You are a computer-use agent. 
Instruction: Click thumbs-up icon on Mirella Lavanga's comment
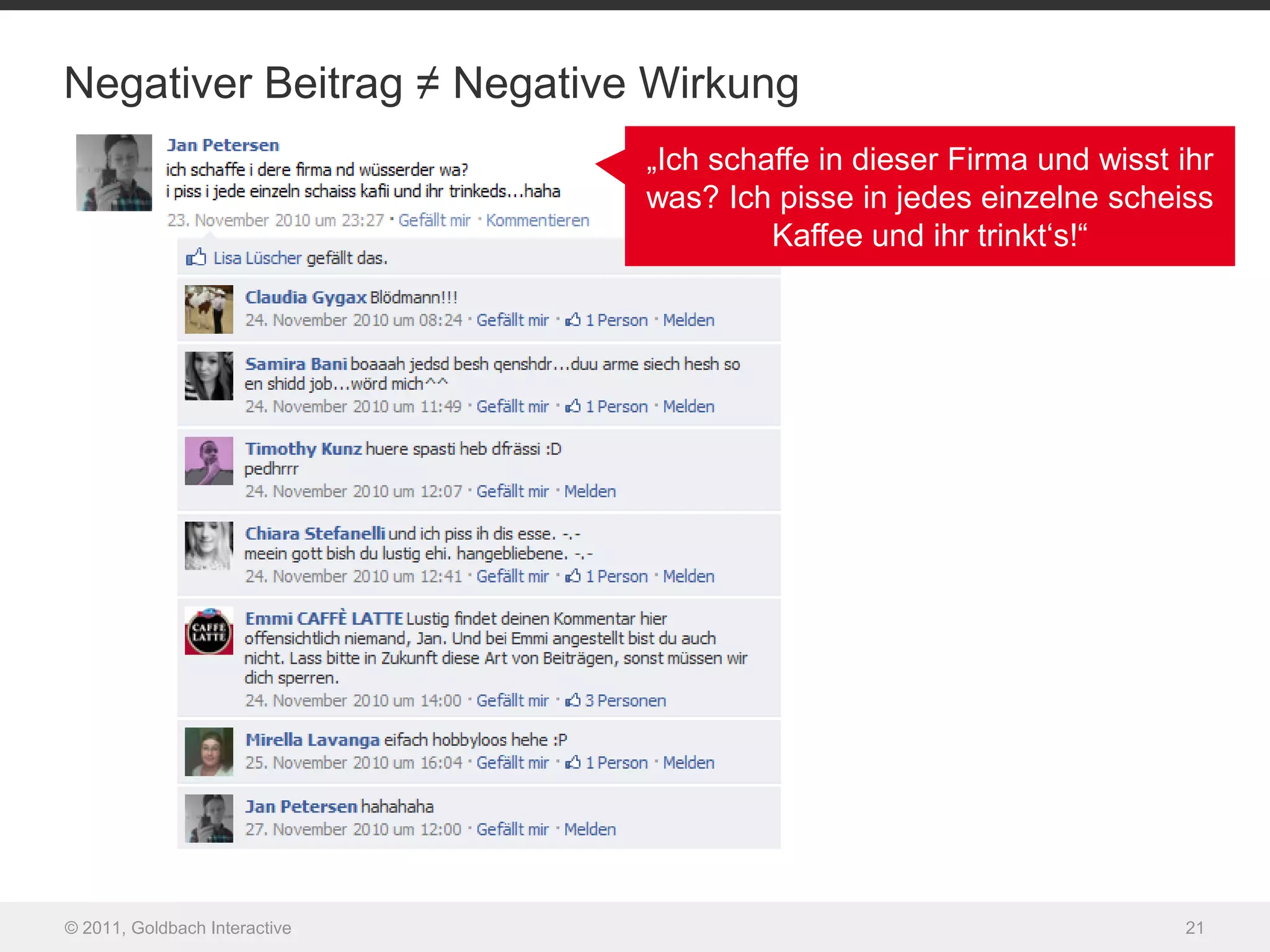point(572,762)
